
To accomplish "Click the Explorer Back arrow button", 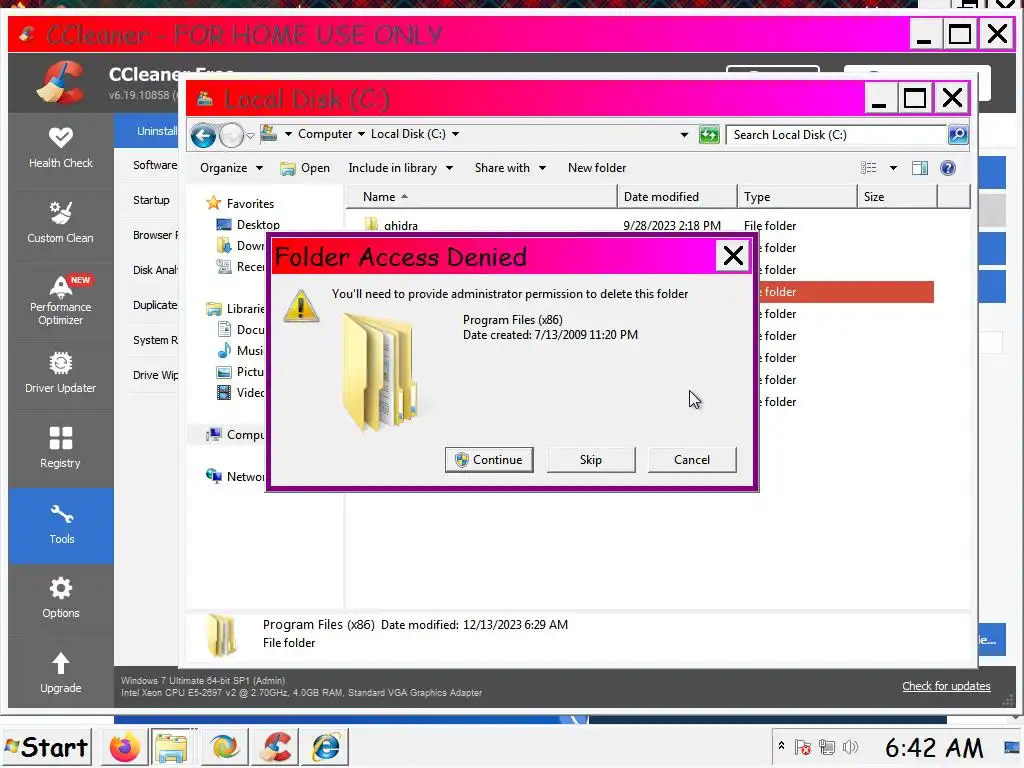I will pyautogui.click(x=203, y=136).
